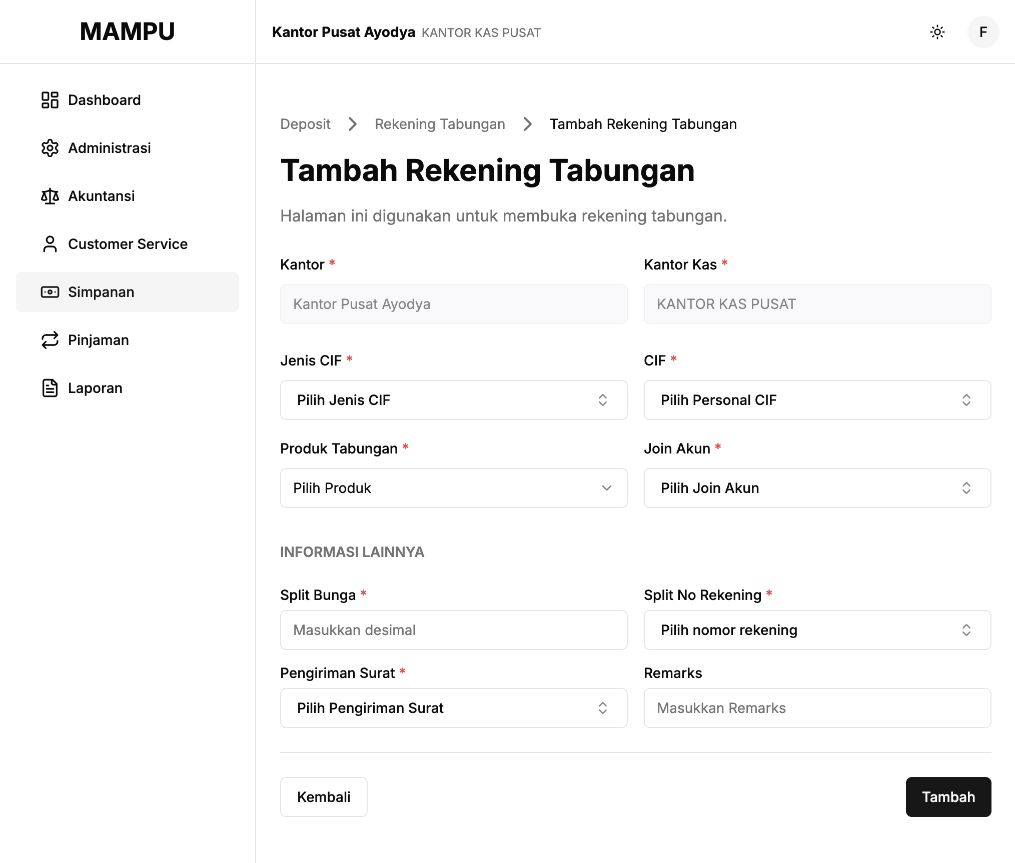
Task: Go to the Akuntansi section
Action: [128, 196]
